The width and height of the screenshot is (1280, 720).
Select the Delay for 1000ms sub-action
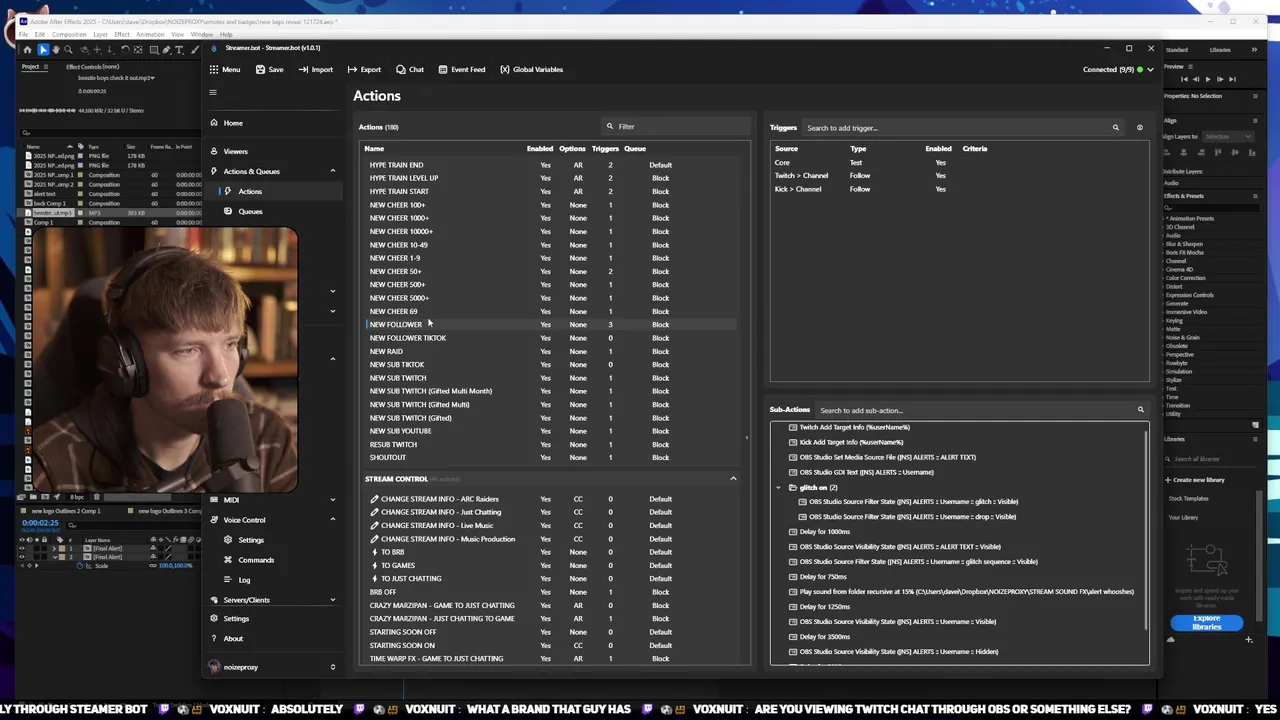(824, 532)
